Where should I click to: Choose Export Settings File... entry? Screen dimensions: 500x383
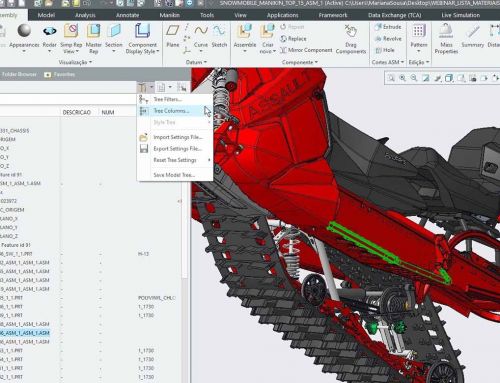point(175,149)
